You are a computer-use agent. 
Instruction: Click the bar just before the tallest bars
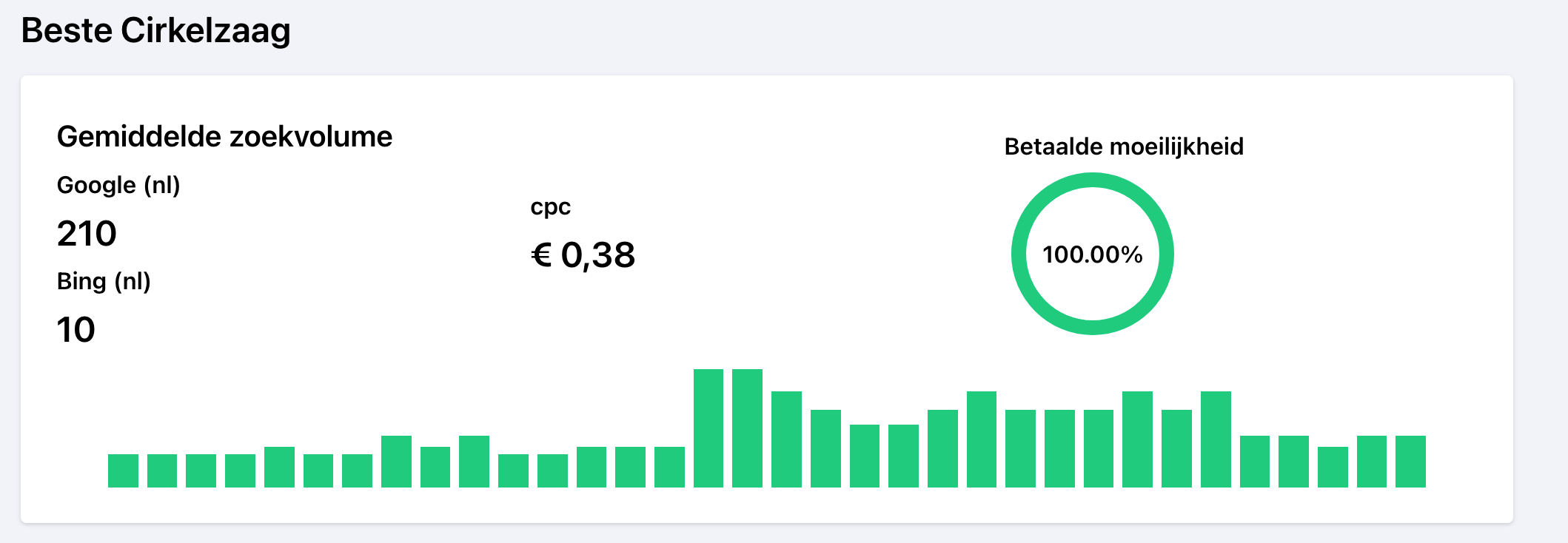(x=669, y=467)
